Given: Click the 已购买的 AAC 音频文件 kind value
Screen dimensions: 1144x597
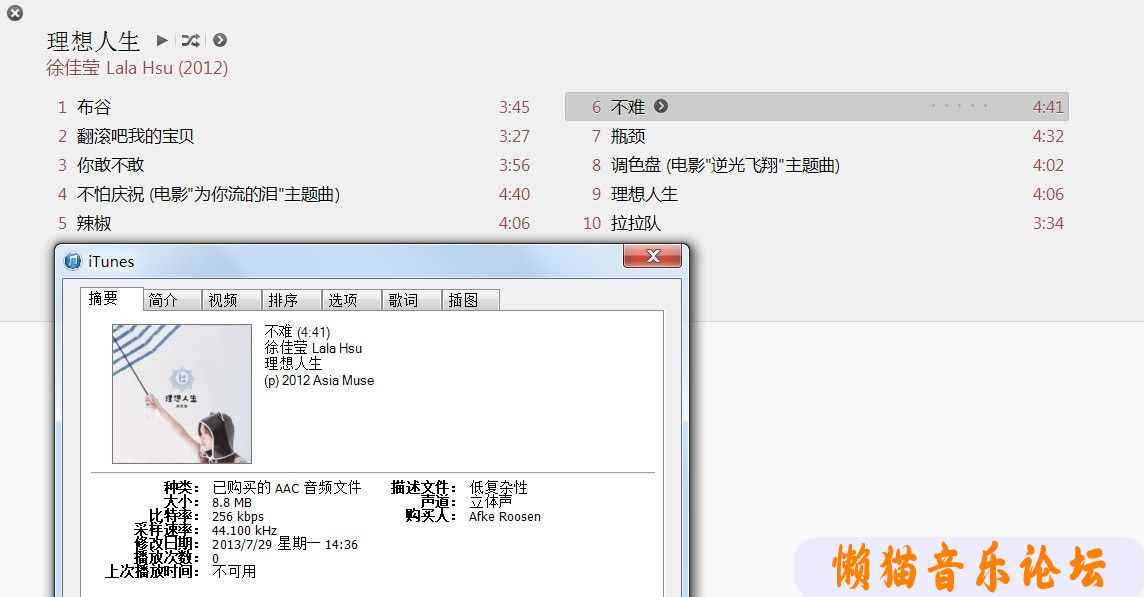Looking at the screenshot, I should [x=287, y=488].
